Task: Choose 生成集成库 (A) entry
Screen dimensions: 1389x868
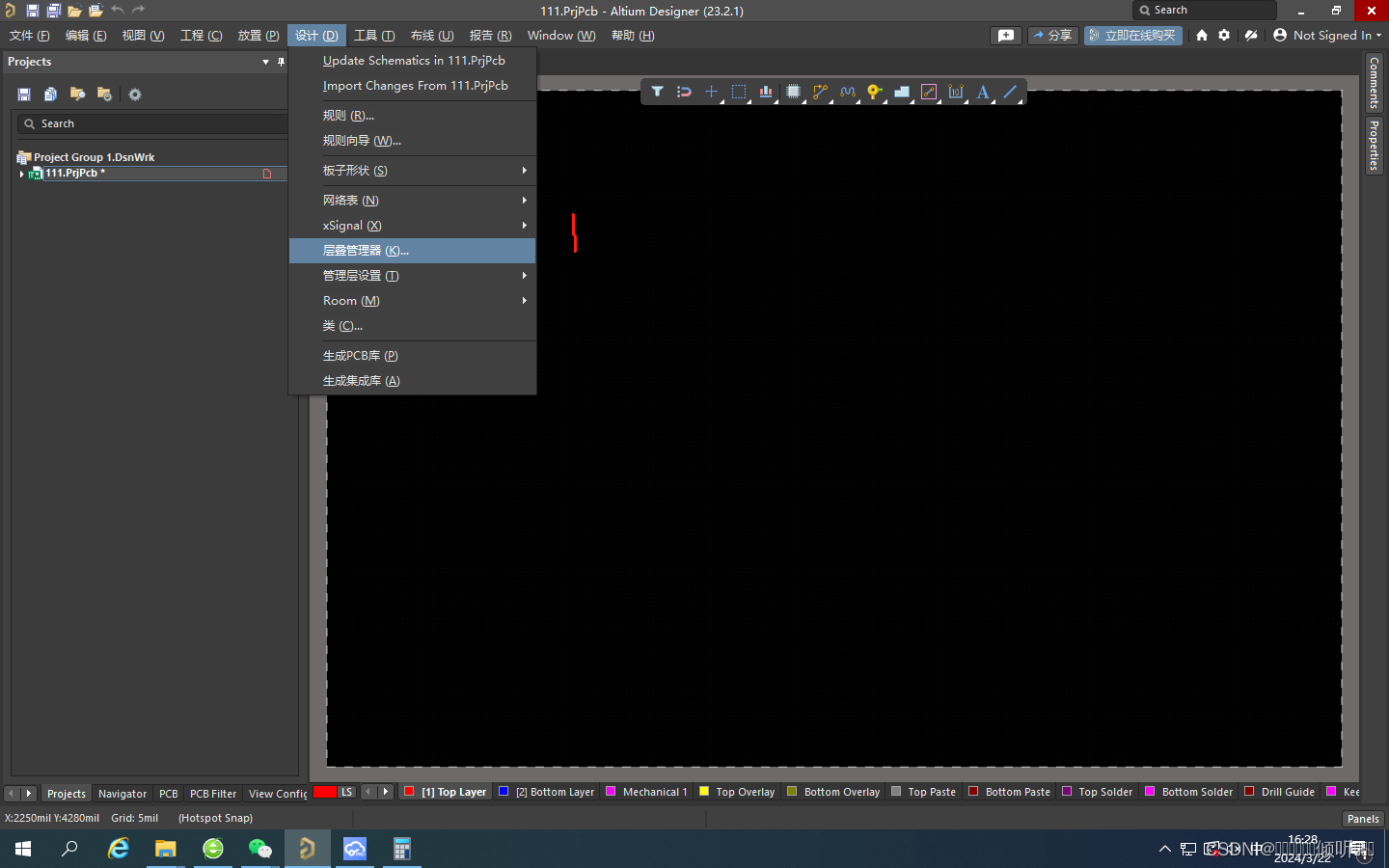Action: point(413,381)
